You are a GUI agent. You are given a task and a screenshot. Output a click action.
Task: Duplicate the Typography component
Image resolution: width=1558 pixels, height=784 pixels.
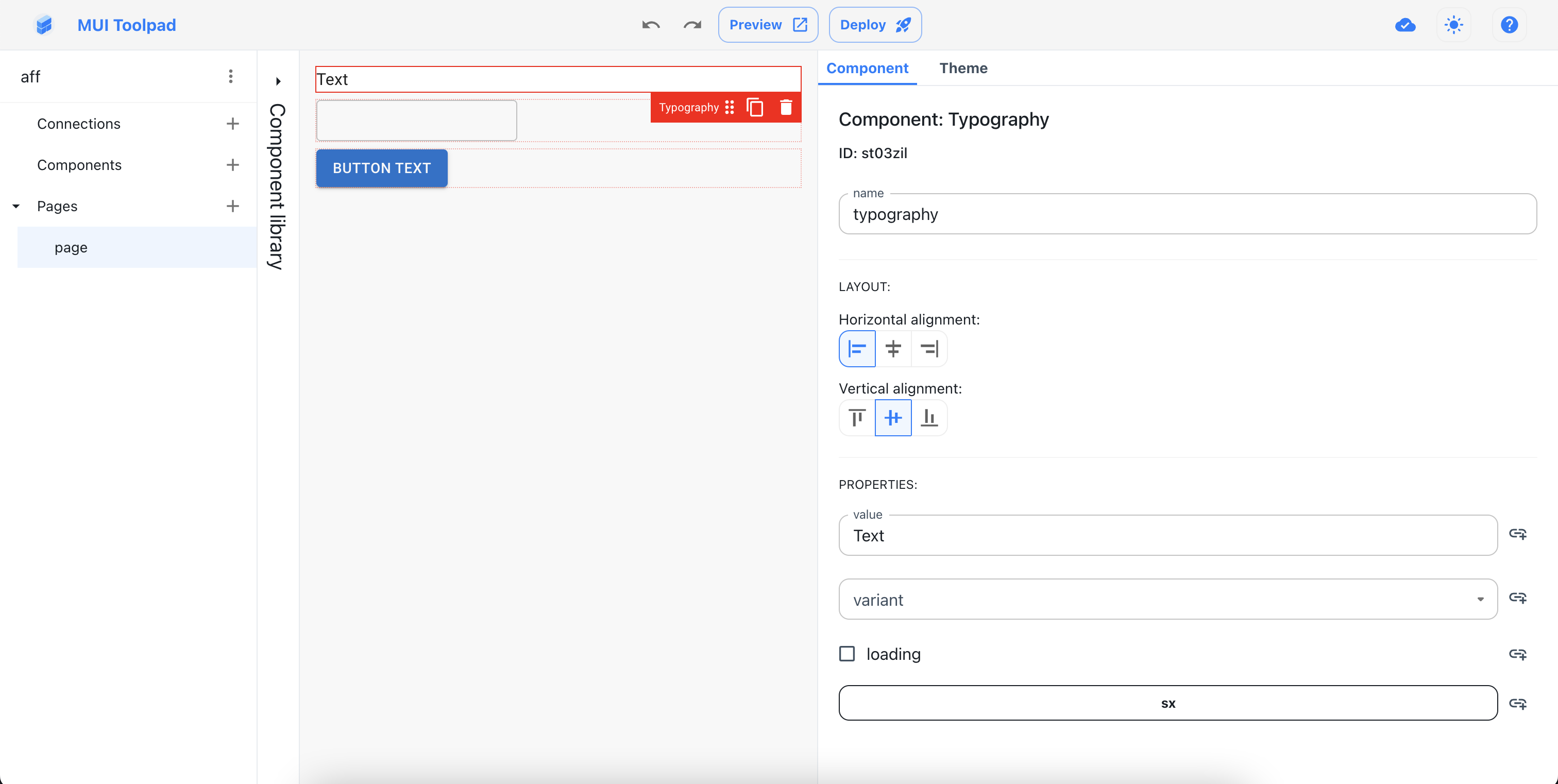coord(755,107)
